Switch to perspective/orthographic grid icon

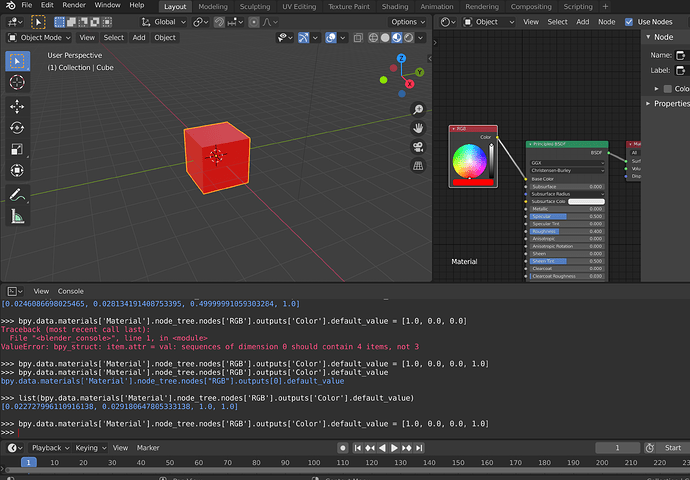[418, 166]
